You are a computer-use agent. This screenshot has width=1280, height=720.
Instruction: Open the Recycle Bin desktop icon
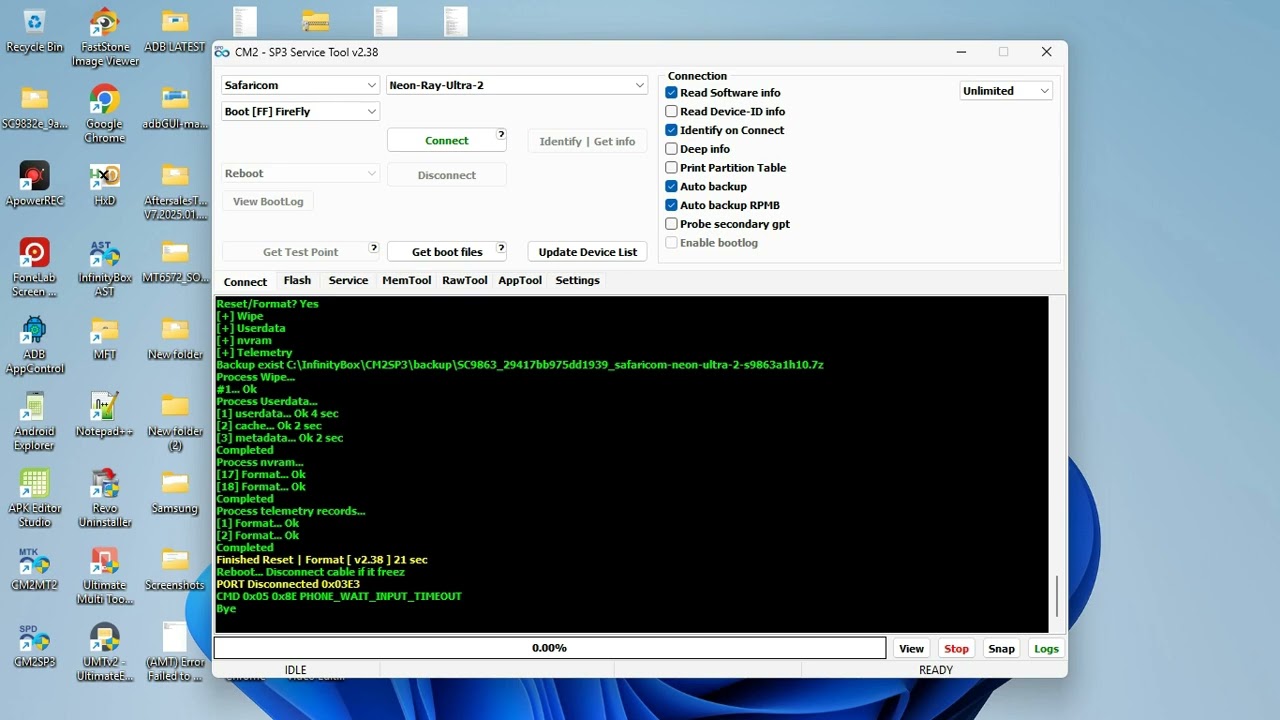34,31
